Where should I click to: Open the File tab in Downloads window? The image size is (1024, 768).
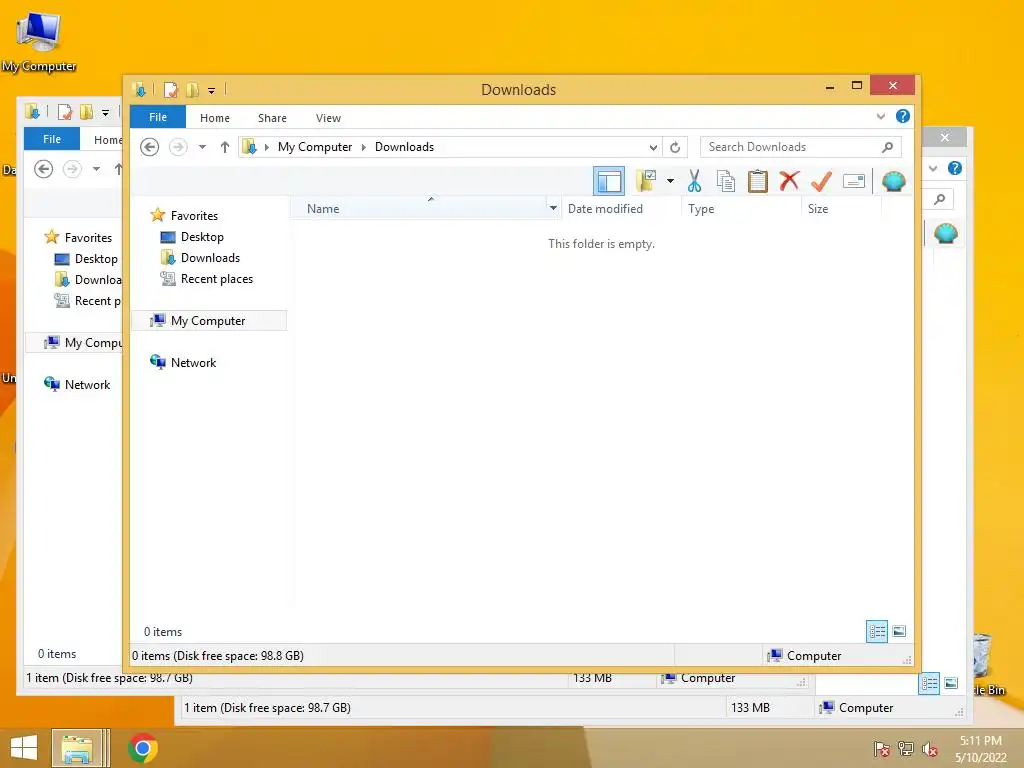pyautogui.click(x=158, y=117)
